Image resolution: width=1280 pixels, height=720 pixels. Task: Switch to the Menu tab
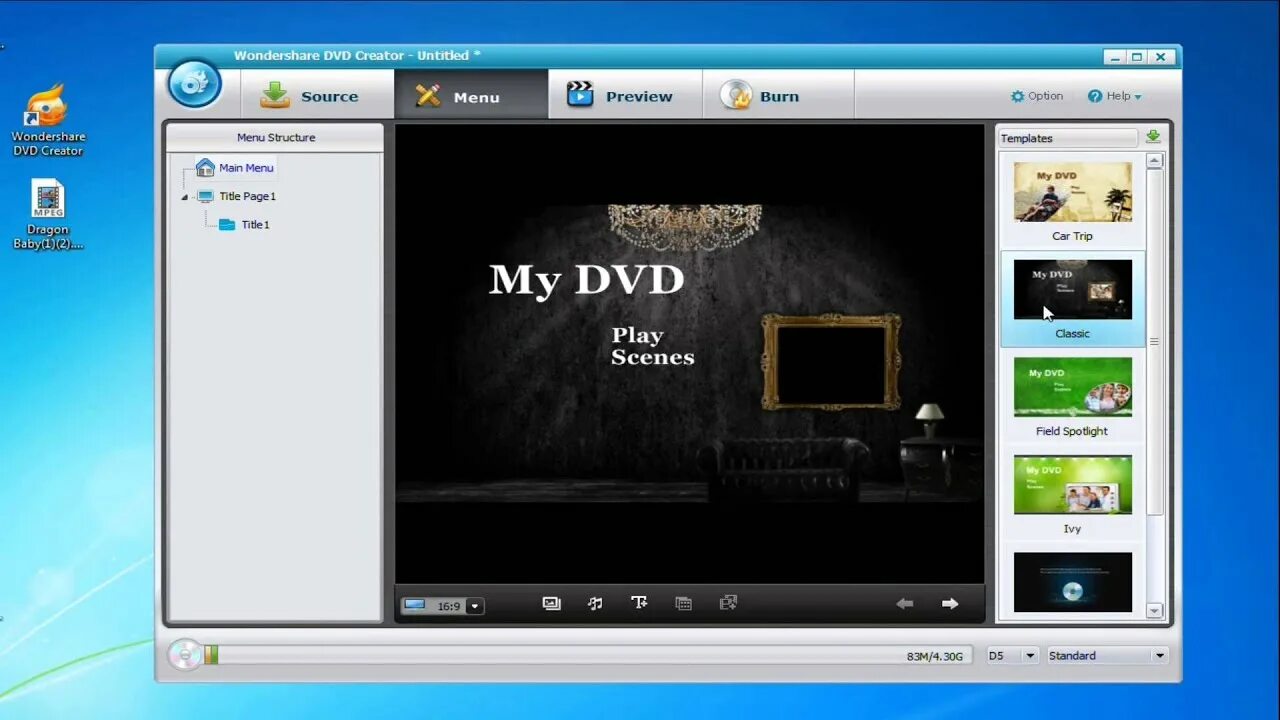pyautogui.click(x=471, y=96)
